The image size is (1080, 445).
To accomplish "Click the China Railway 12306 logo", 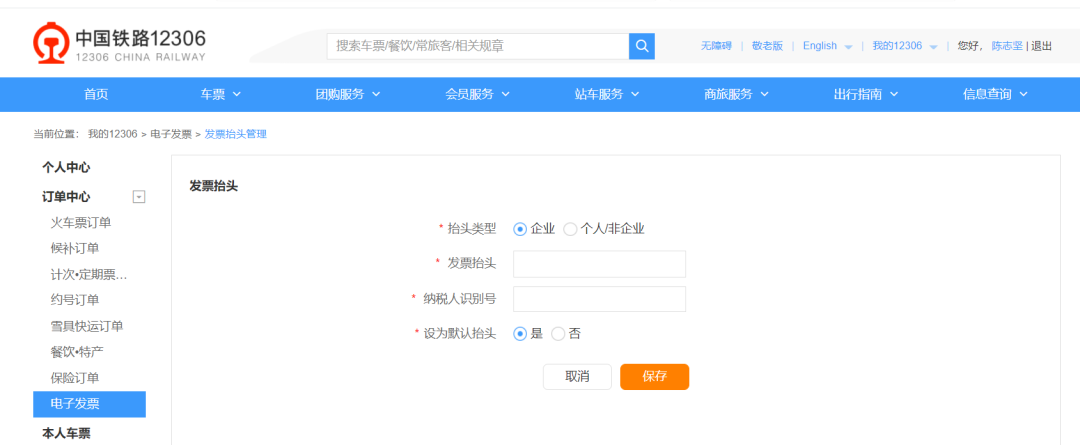I will [x=119, y=44].
